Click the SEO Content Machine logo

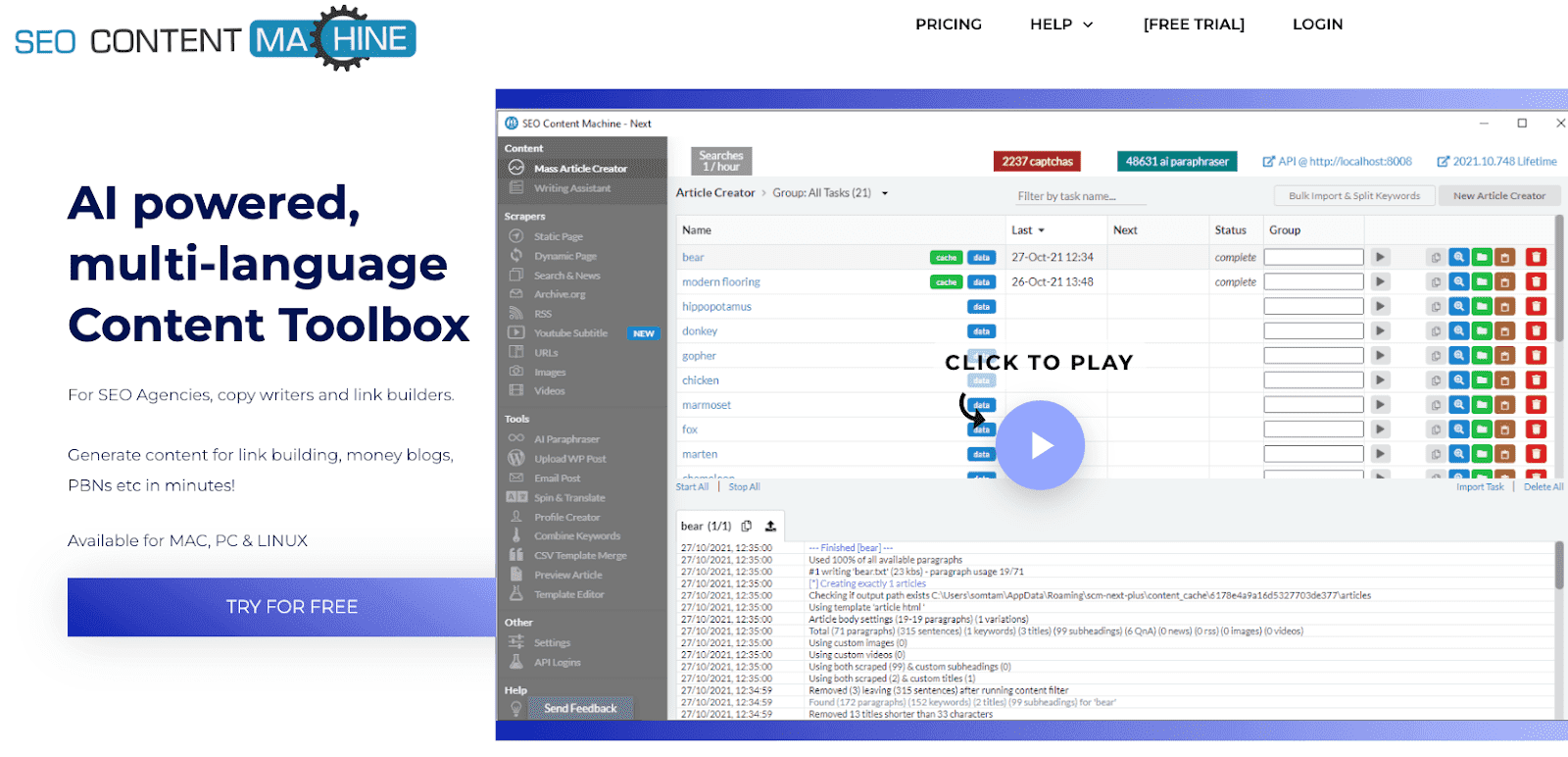pos(216,38)
